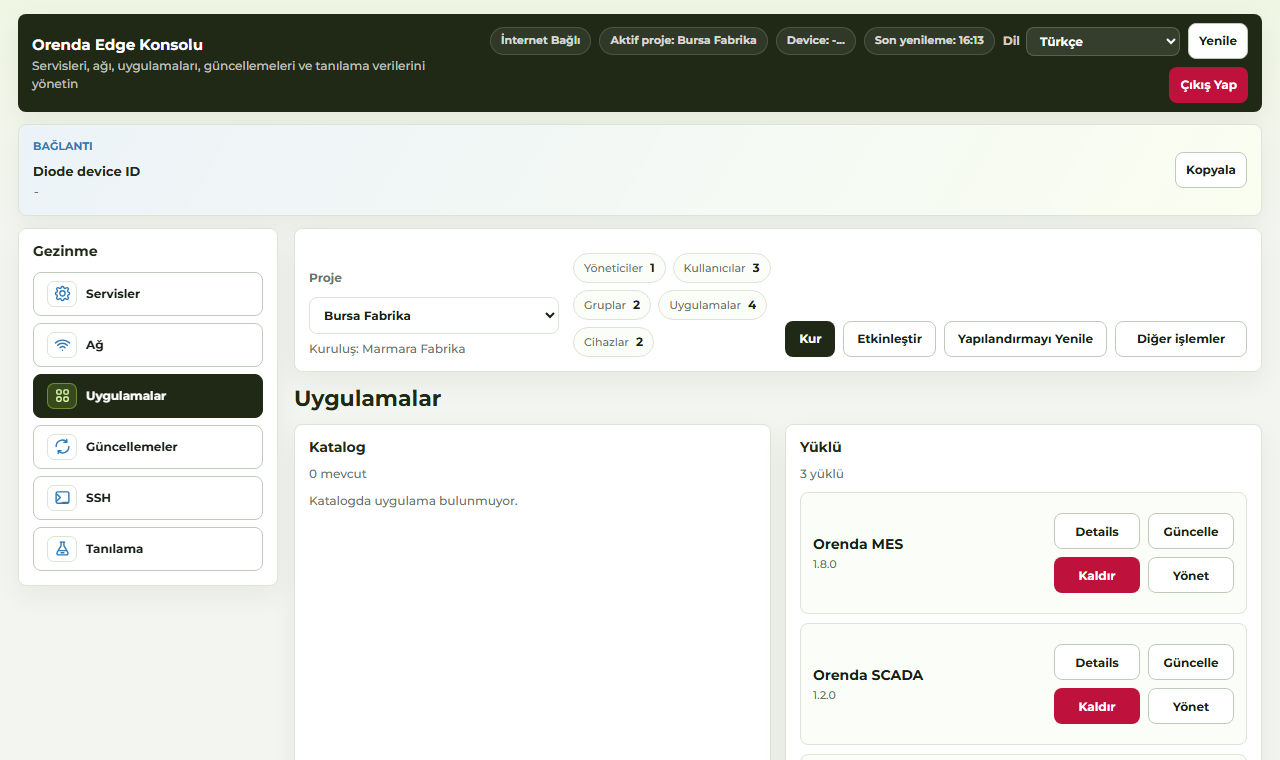The height and width of the screenshot is (760, 1280).
Task: Click Kaldır for Orenda MES
Action: point(1097,575)
